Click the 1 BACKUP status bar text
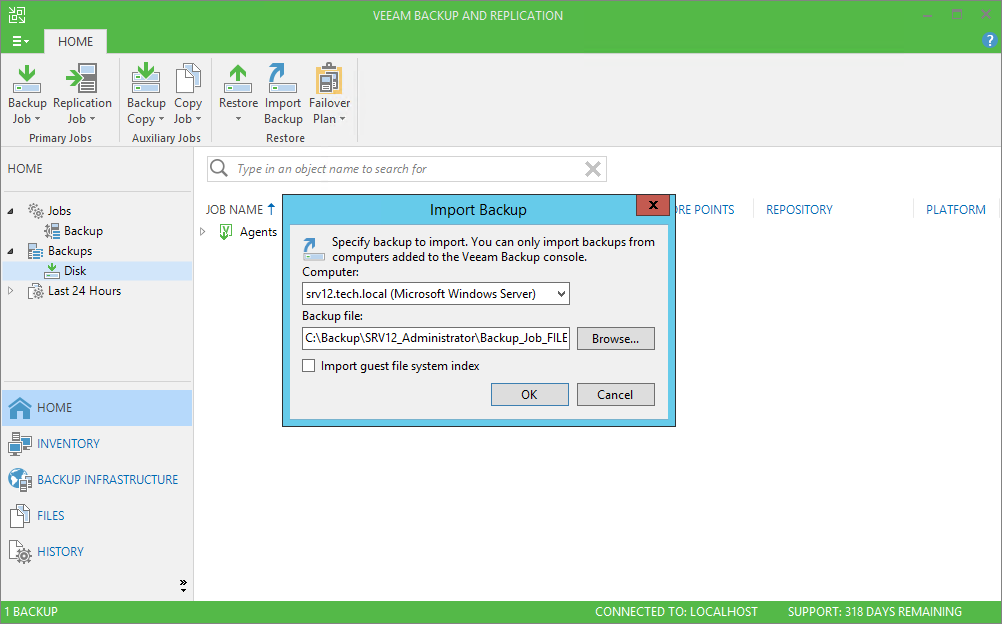Viewport: 1002px width, 624px height. point(31,612)
